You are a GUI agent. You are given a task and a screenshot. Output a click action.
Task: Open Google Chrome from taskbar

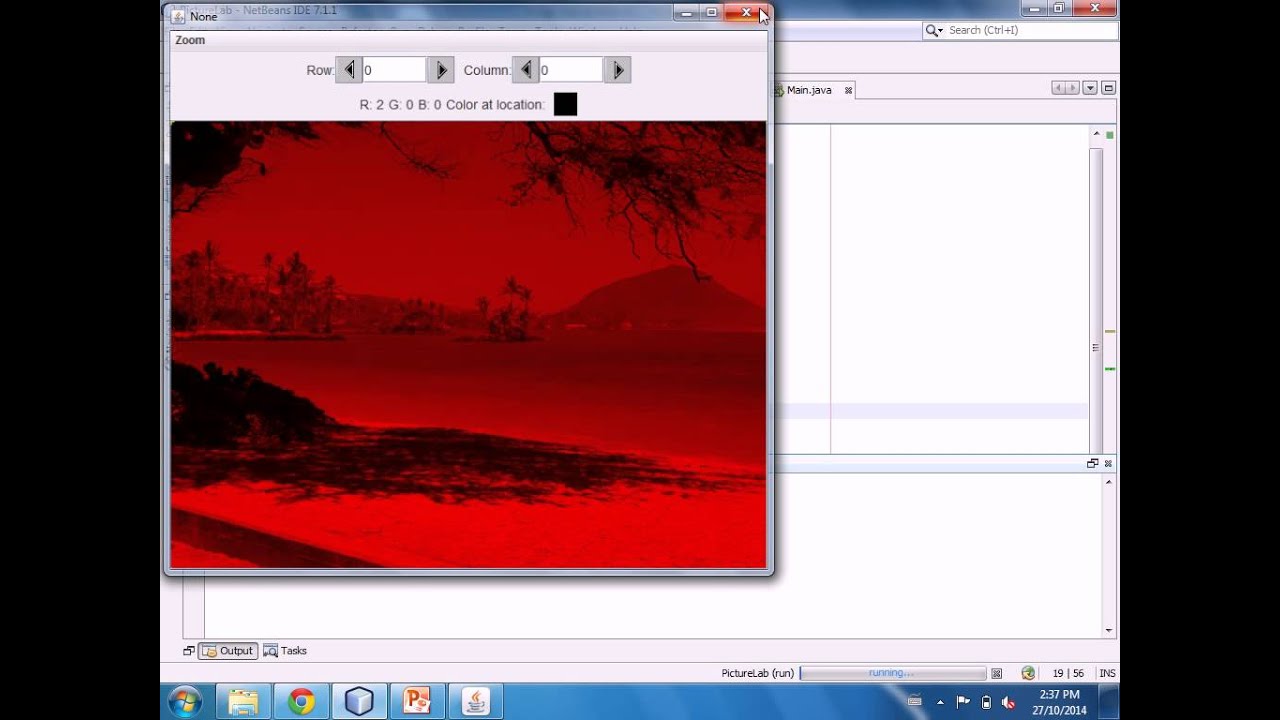(x=301, y=702)
